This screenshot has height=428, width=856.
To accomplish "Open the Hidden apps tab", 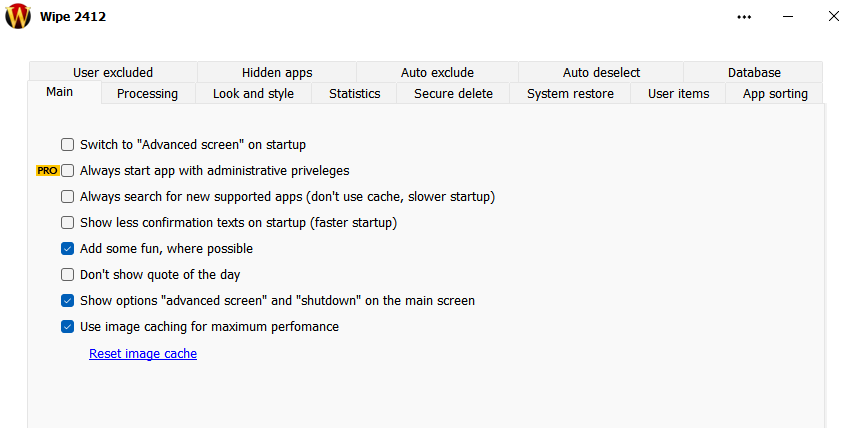I will pos(277,73).
